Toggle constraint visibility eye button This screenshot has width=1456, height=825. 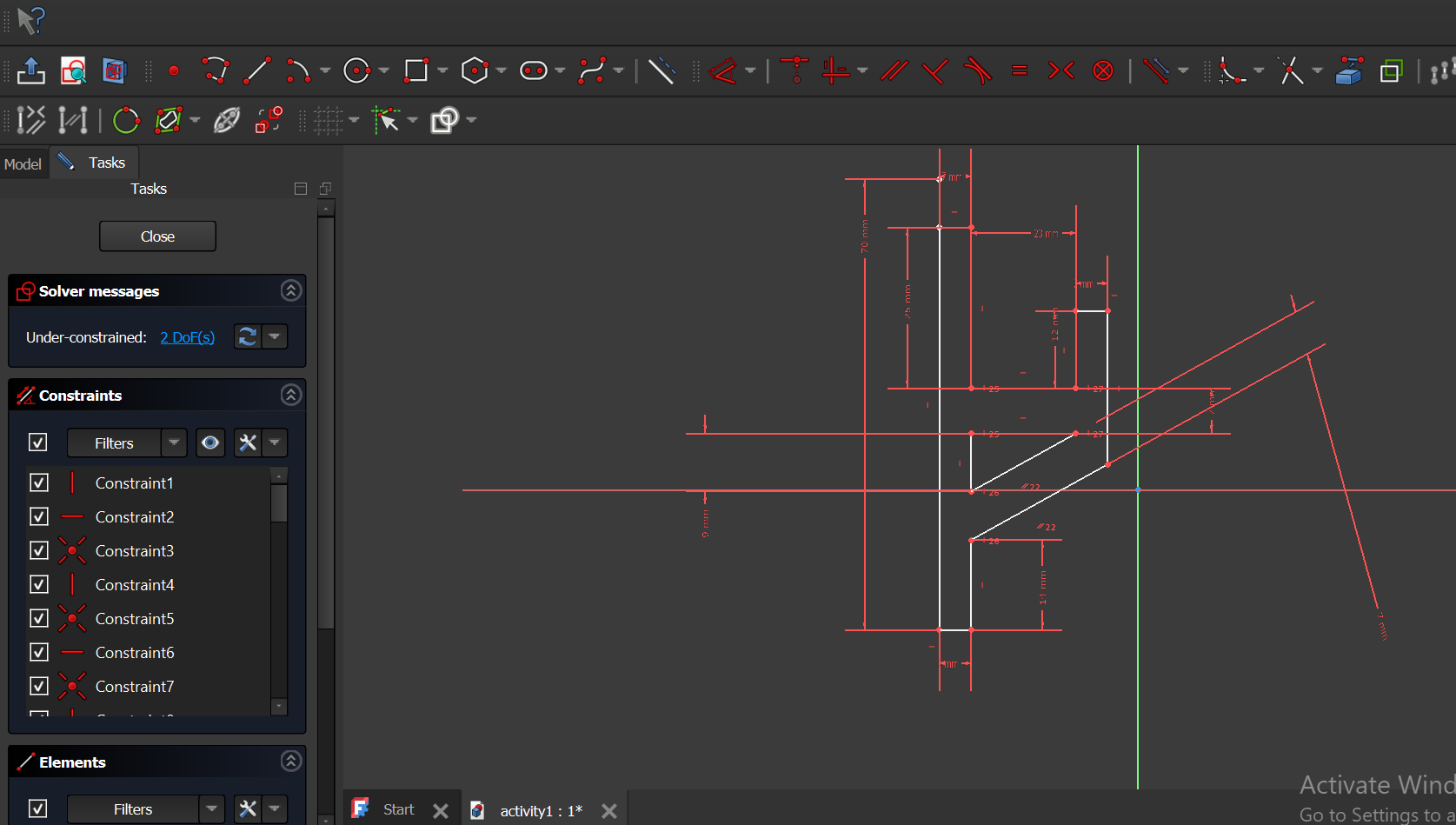pos(210,442)
